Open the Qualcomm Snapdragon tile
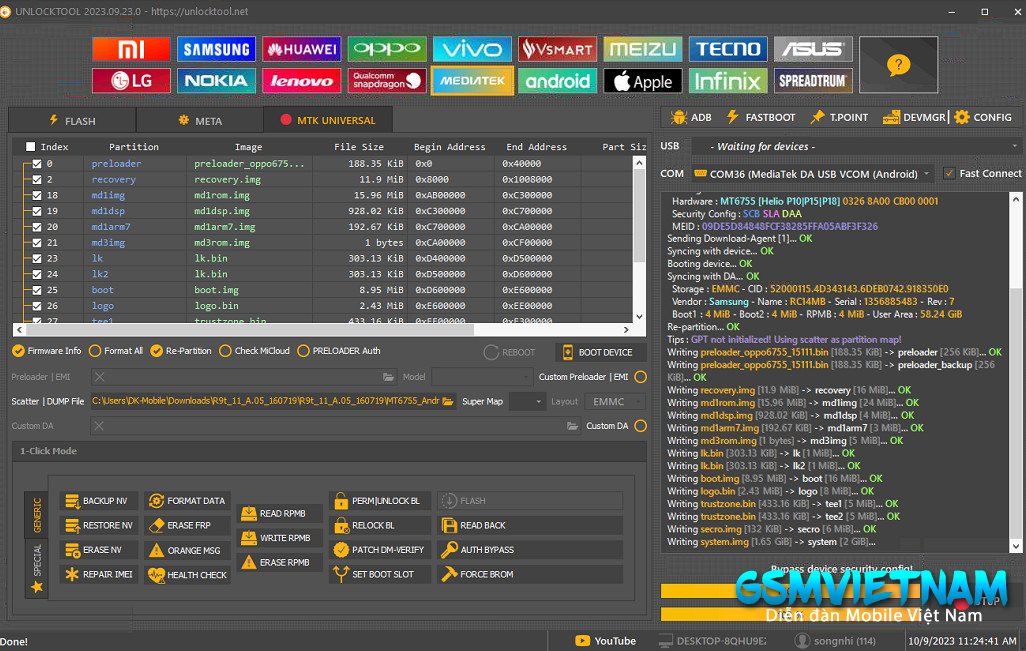Viewport: 1026px width, 651px height. 387,81
